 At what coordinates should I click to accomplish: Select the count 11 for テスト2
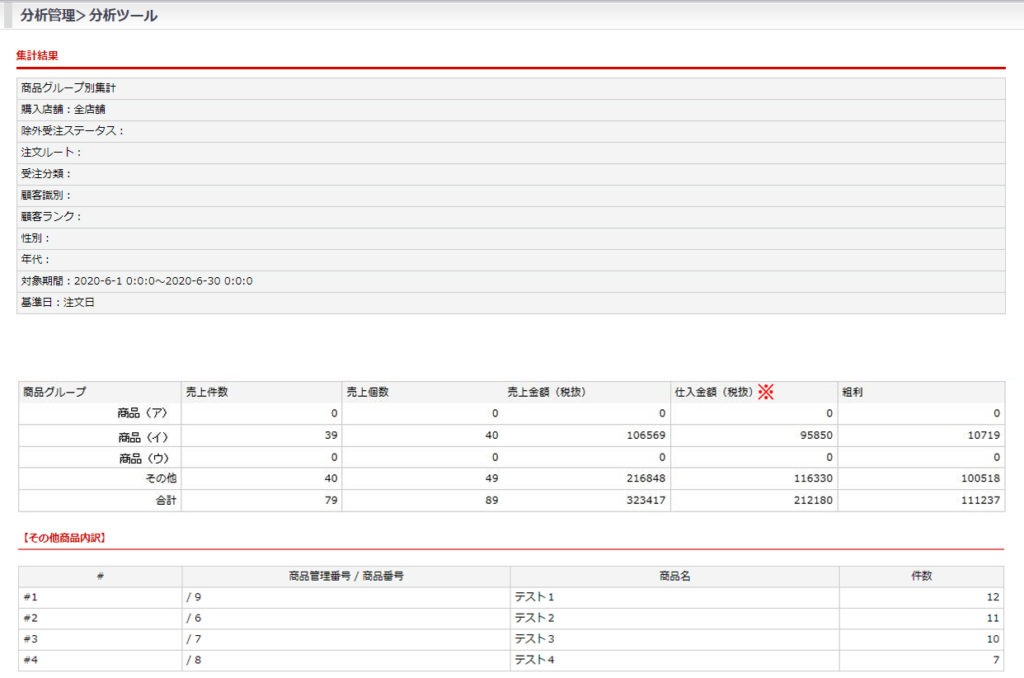(993, 618)
